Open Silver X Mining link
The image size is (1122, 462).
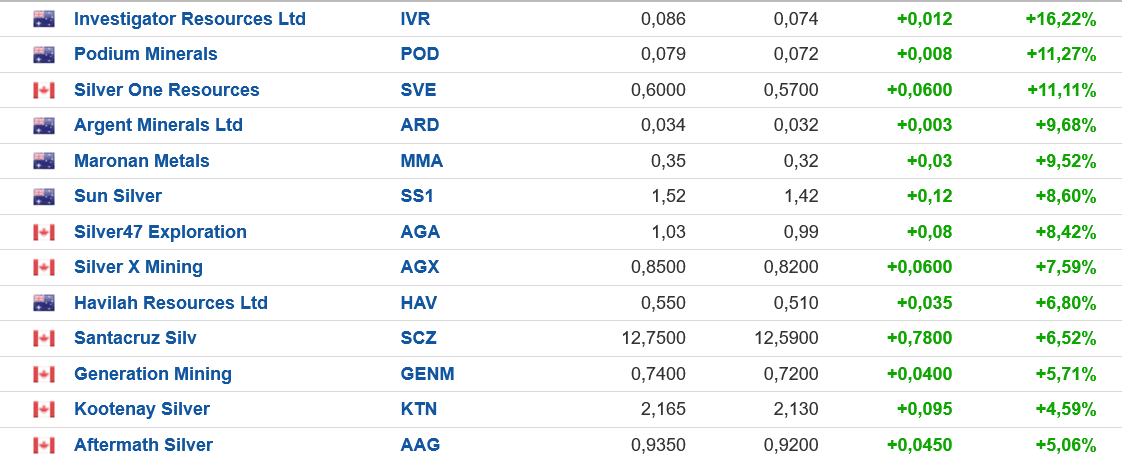[138, 267]
